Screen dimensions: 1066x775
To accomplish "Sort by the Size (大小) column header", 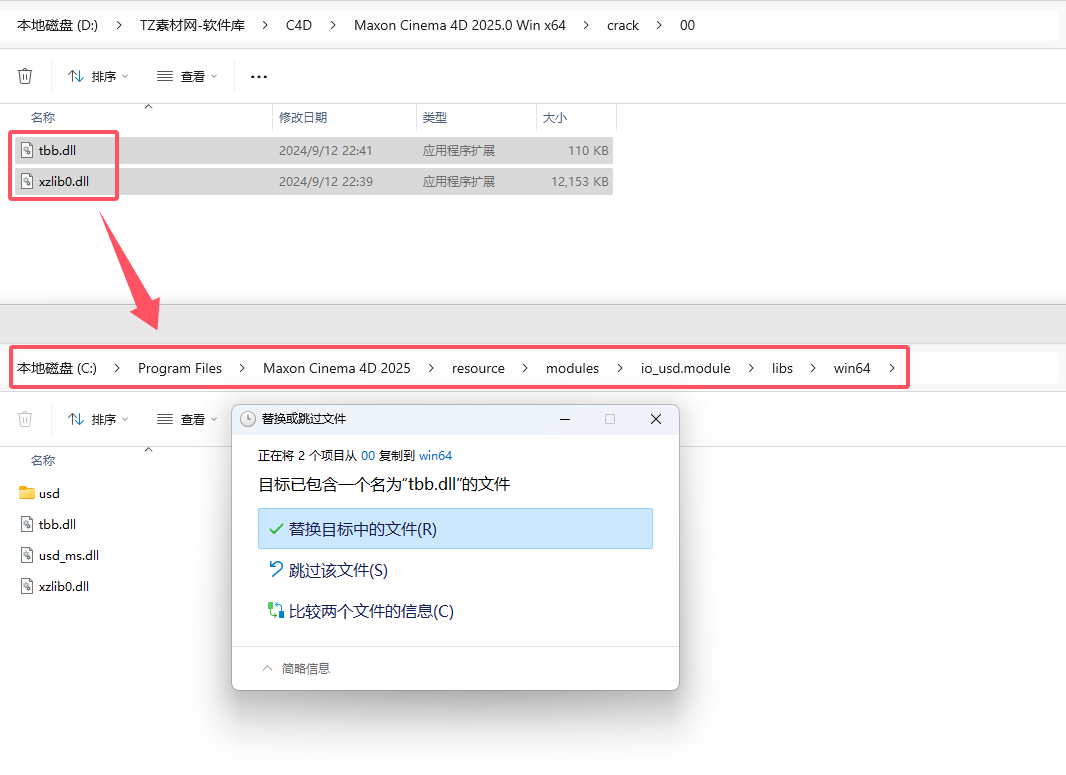I will pyautogui.click(x=555, y=118).
